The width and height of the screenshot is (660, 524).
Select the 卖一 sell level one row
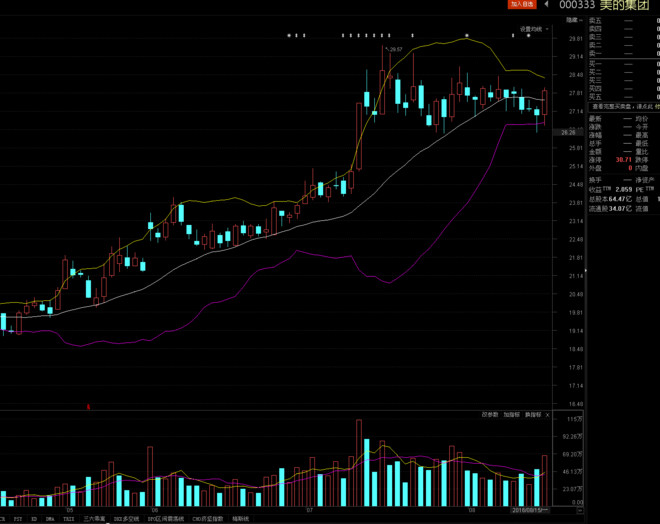coord(623,53)
